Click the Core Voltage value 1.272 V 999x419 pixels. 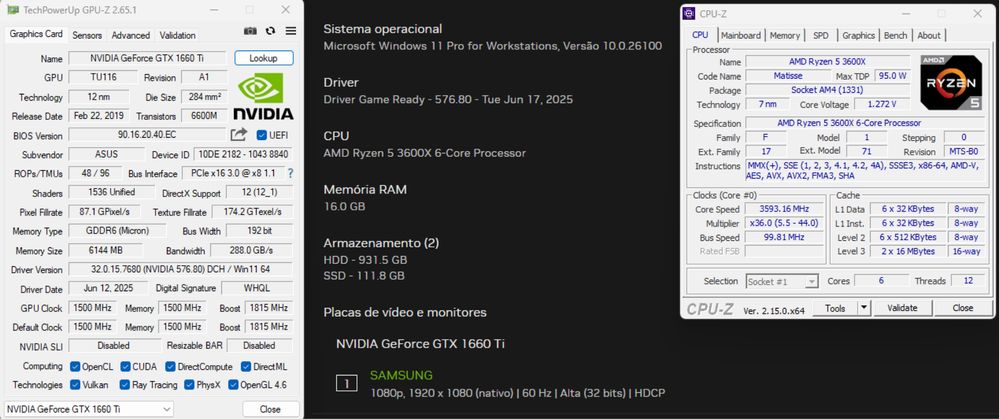pos(882,104)
